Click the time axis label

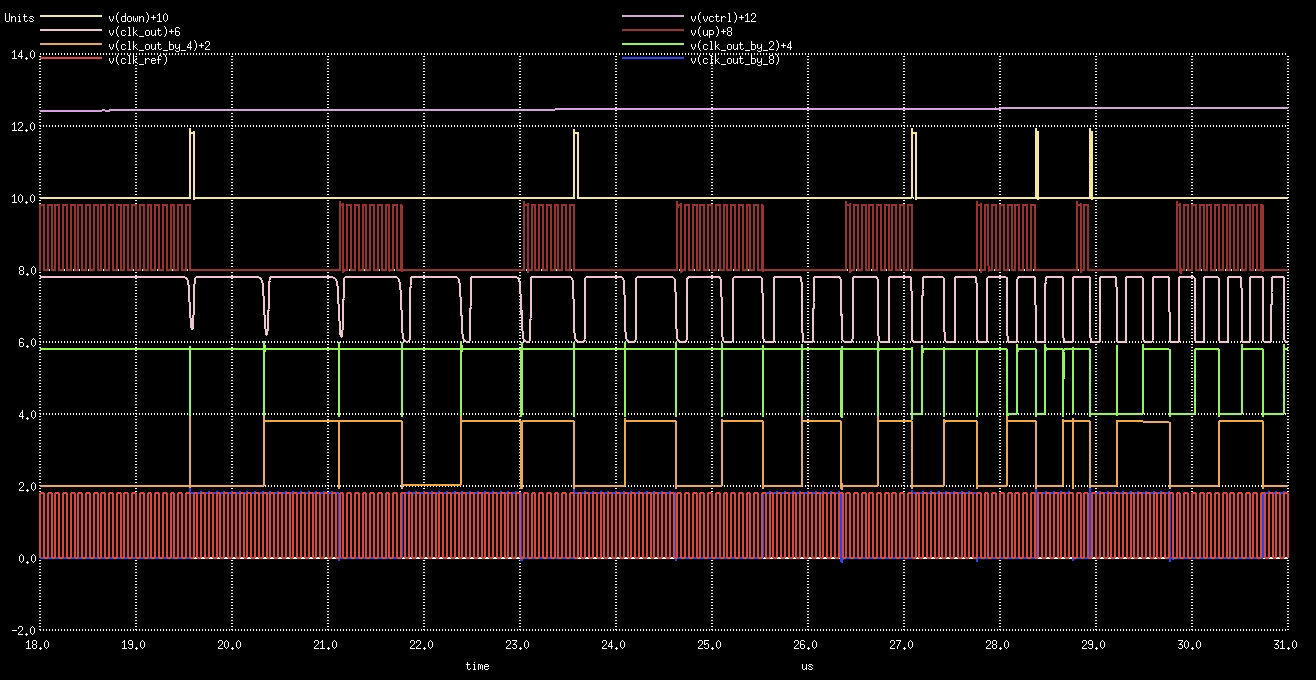(x=477, y=665)
